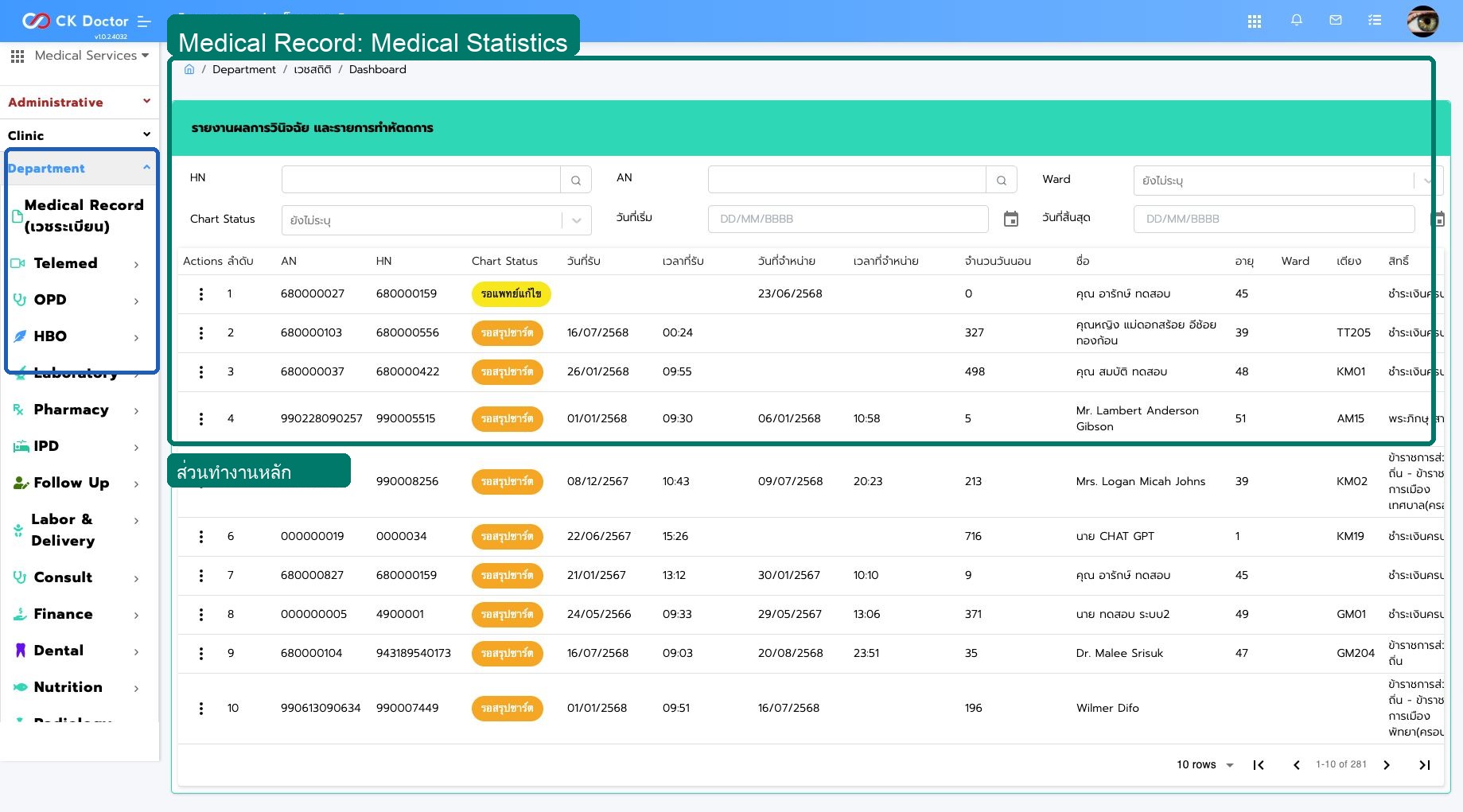Click the orange status badge for AN 000000019
Image resolution: width=1463 pixels, height=812 pixels.
(508, 537)
